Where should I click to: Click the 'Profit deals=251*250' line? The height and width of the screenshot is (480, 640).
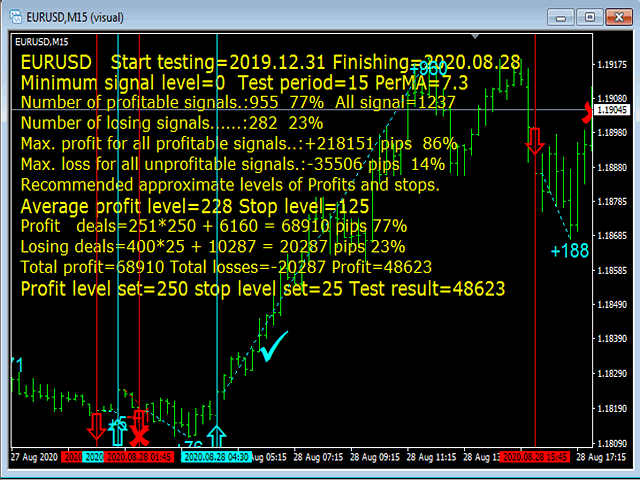coord(214,226)
